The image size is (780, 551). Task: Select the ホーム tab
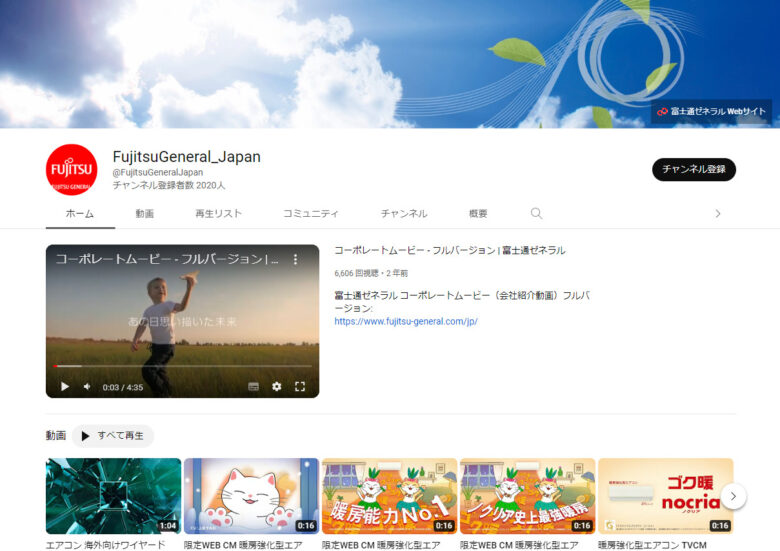pyautogui.click(x=80, y=214)
